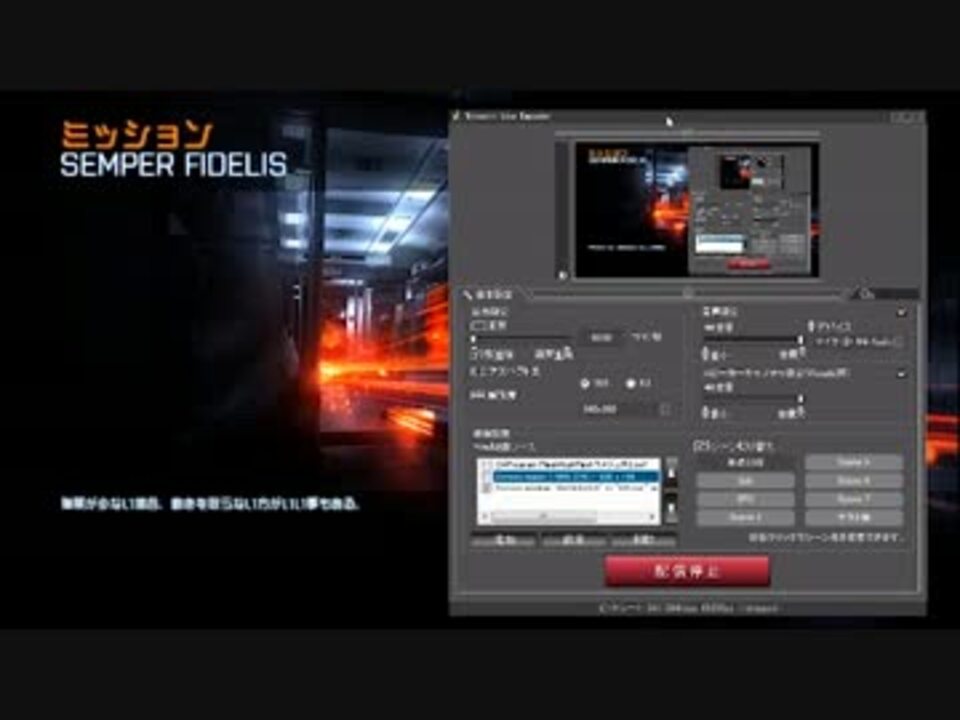Click maximum volume speaker icon, second audio row
This screenshot has width=960, height=720.
click(x=801, y=413)
